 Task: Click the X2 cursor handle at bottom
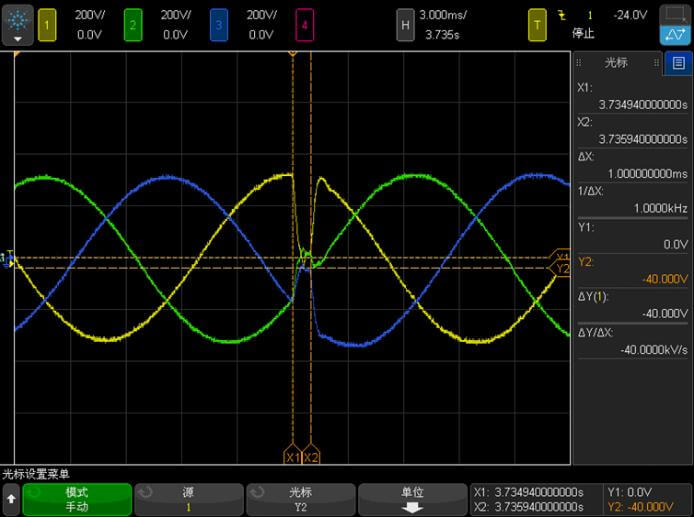tap(311, 454)
